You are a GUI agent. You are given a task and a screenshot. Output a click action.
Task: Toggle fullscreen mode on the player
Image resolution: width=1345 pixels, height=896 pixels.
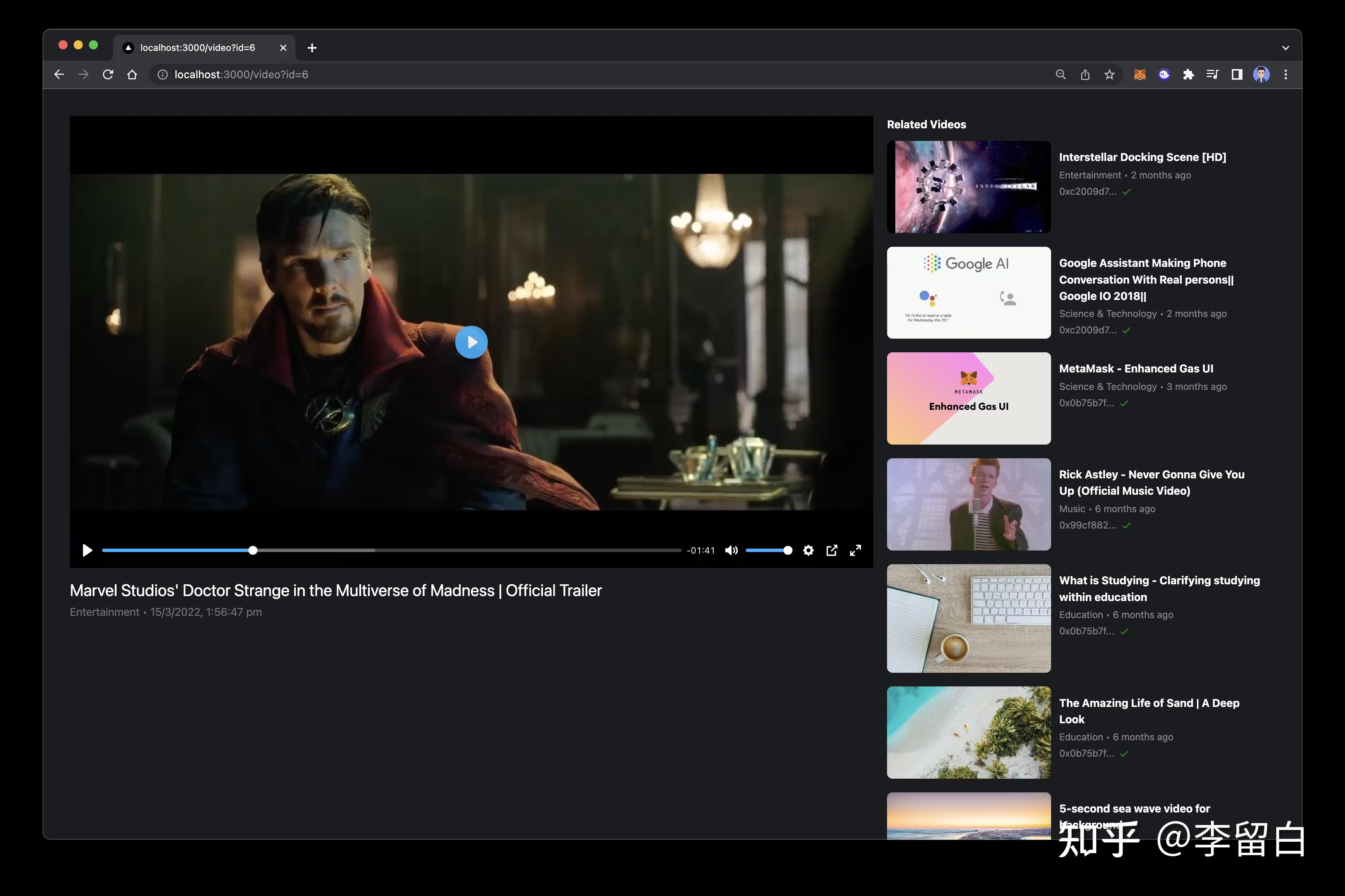click(x=855, y=550)
